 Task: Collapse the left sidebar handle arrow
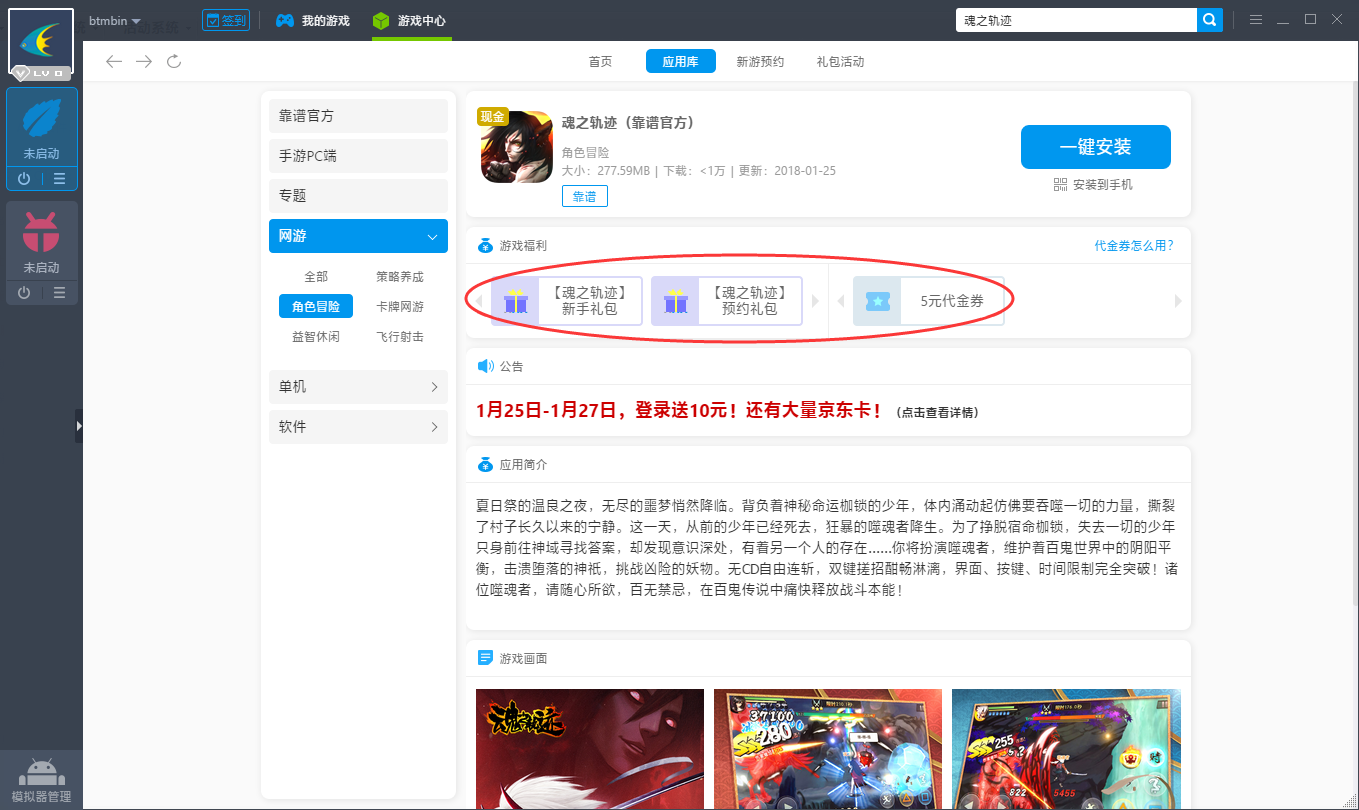pos(79,425)
